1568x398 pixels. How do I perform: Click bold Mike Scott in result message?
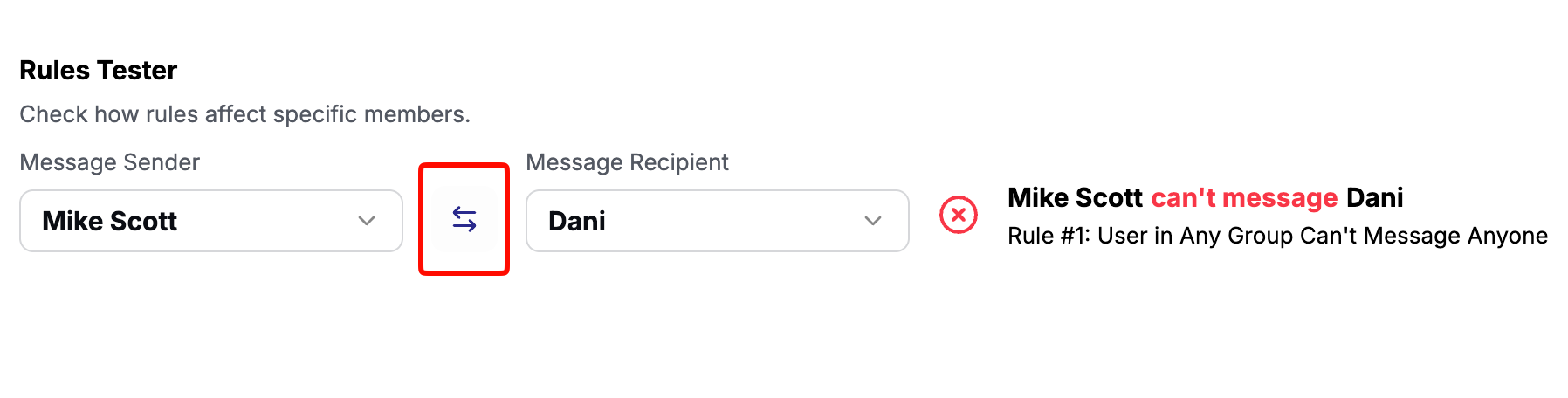point(1075,198)
